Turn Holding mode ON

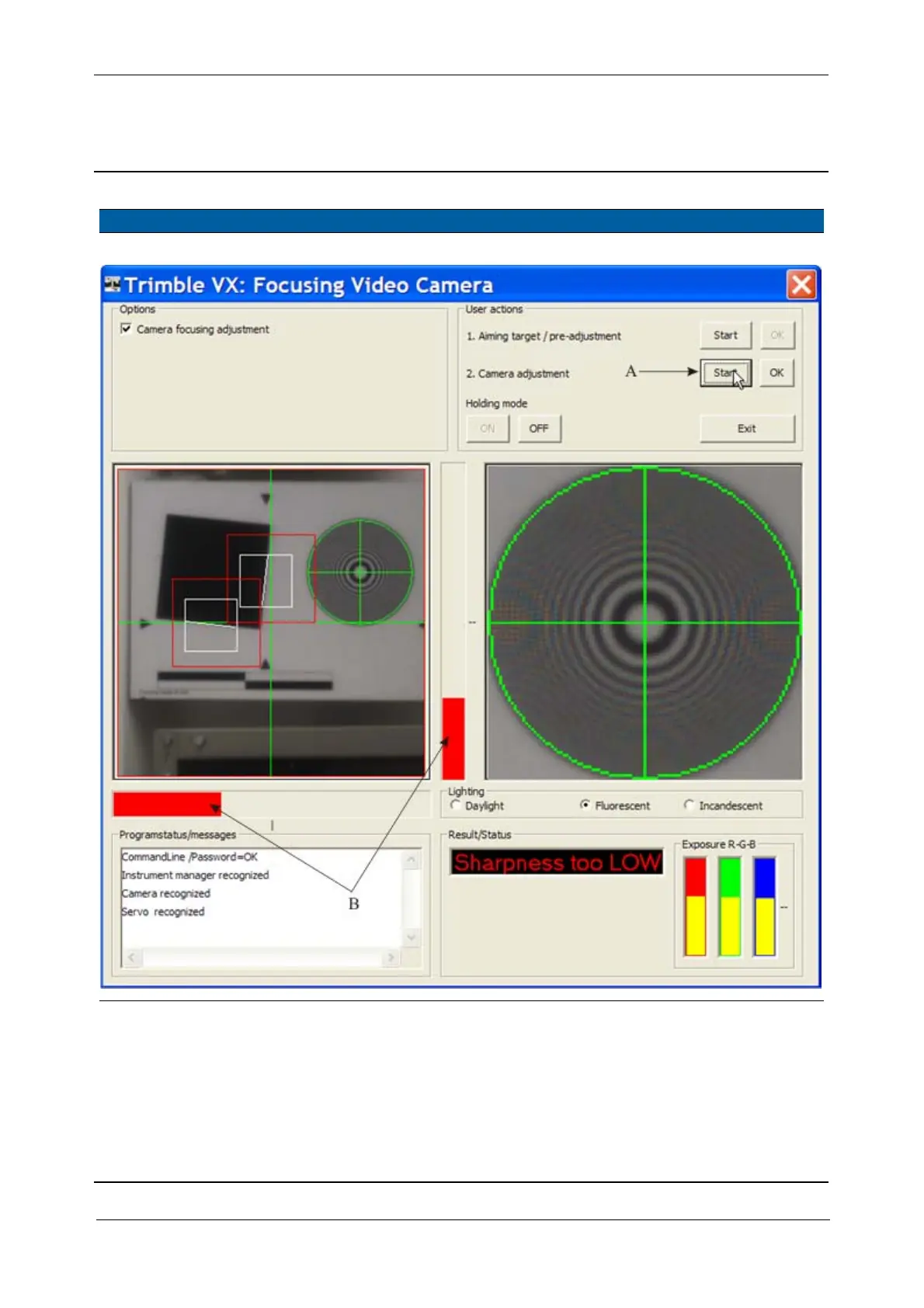488,428
